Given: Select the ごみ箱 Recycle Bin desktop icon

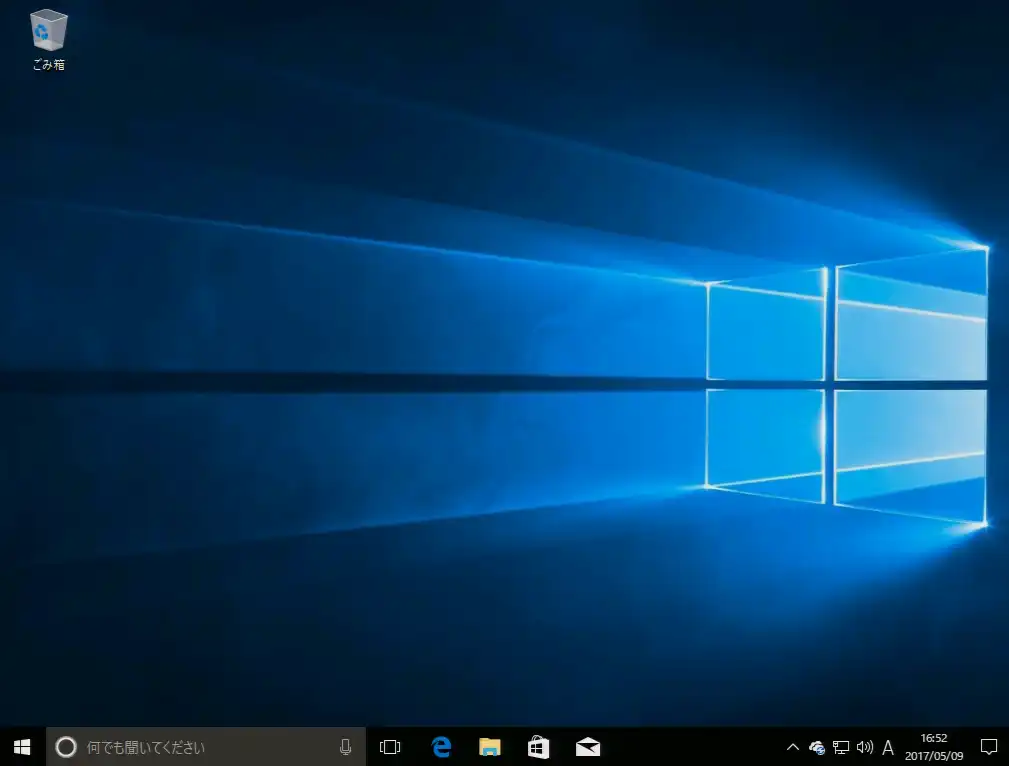Looking at the screenshot, I should coord(48,39).
